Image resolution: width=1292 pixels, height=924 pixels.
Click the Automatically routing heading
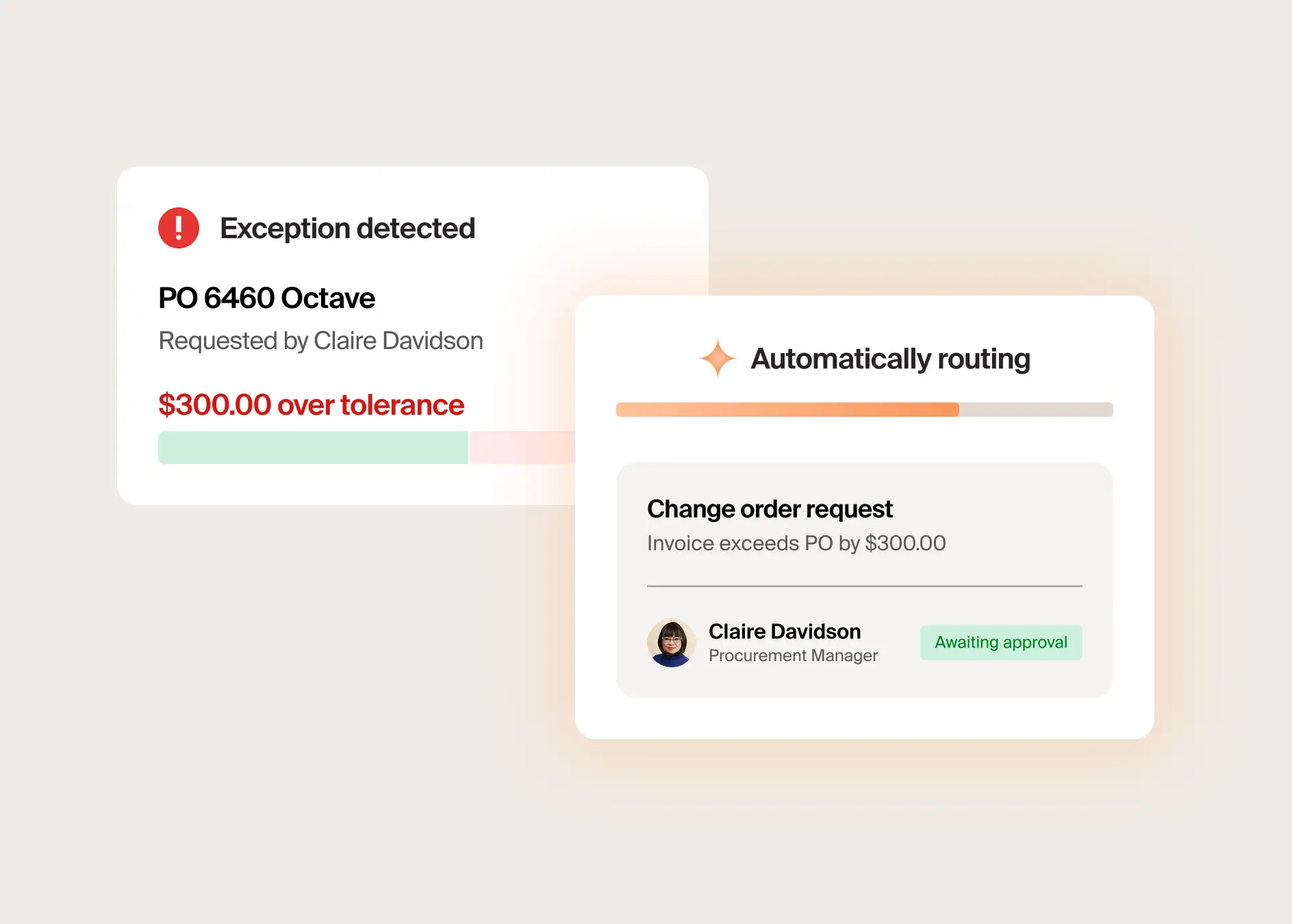[890, 359]
